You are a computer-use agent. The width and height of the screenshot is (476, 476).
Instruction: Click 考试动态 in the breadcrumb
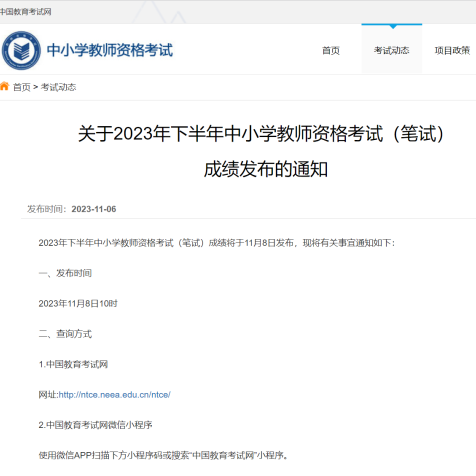coord(58,87)
